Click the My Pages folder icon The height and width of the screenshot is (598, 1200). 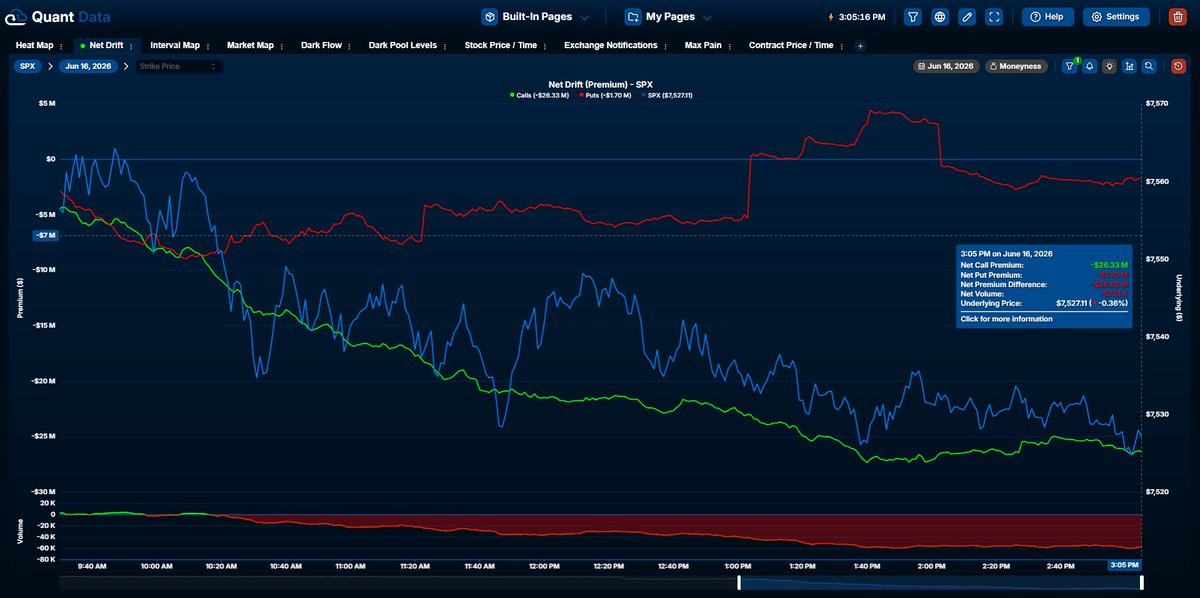(633, 17)
